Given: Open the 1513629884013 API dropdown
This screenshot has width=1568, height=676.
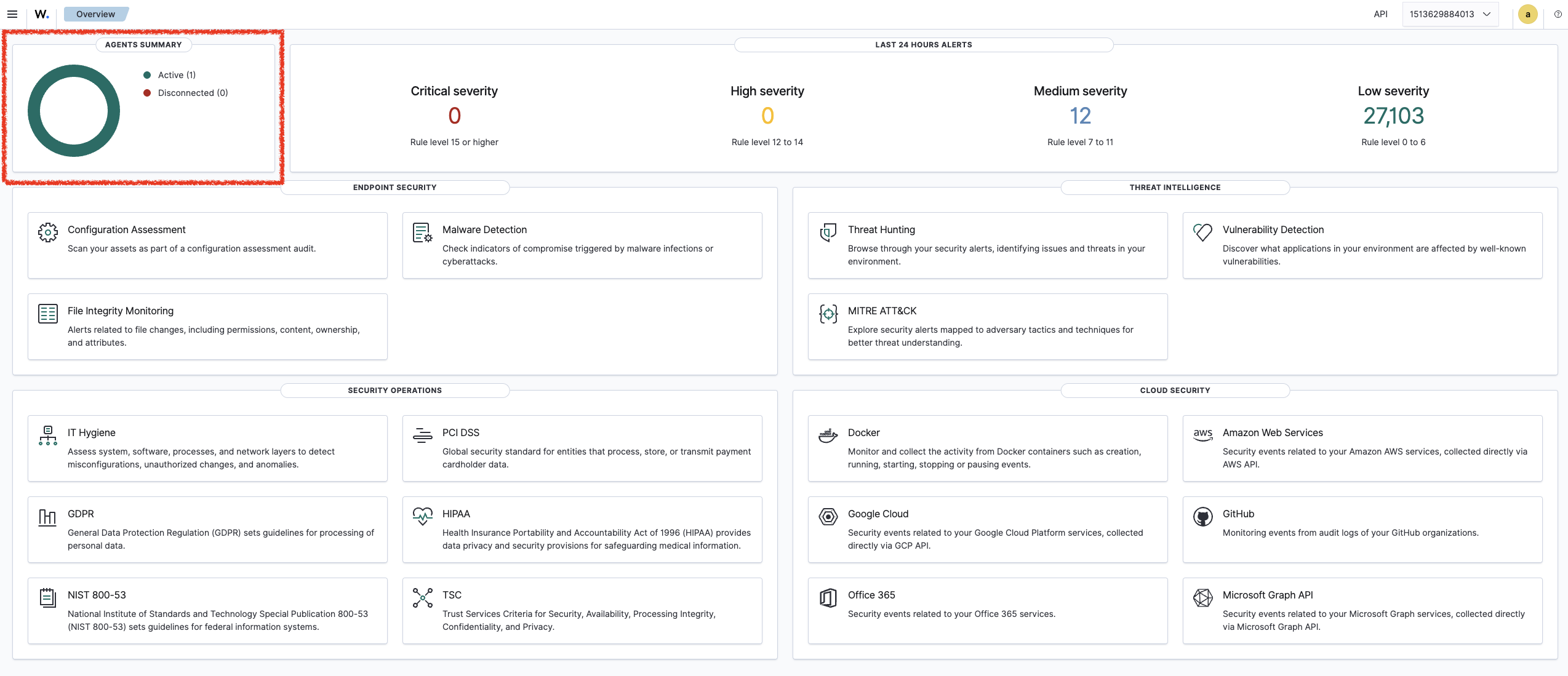Looking at the screenshot, I should point(1449,14).
